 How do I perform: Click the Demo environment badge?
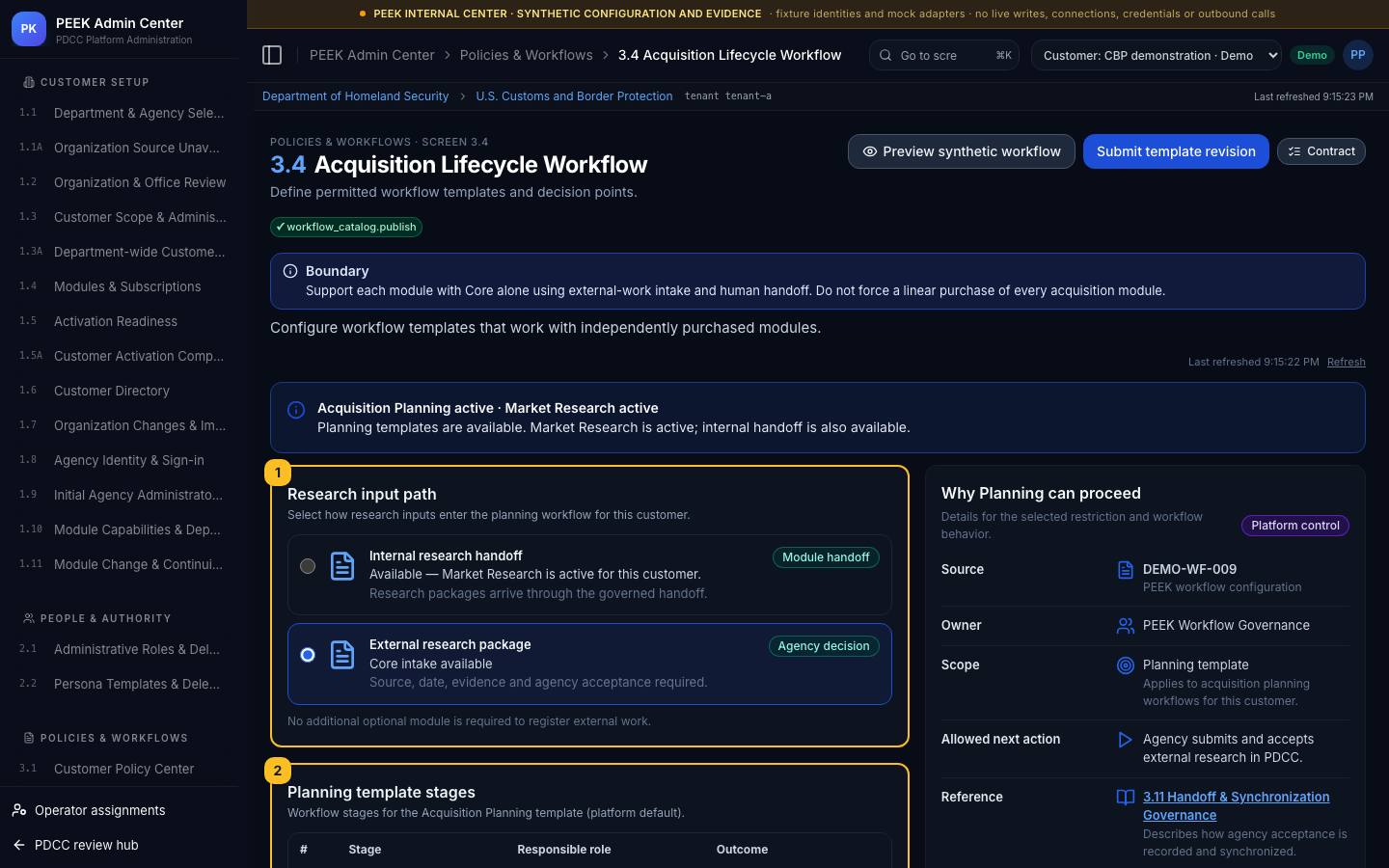[x=1312, y=55]
